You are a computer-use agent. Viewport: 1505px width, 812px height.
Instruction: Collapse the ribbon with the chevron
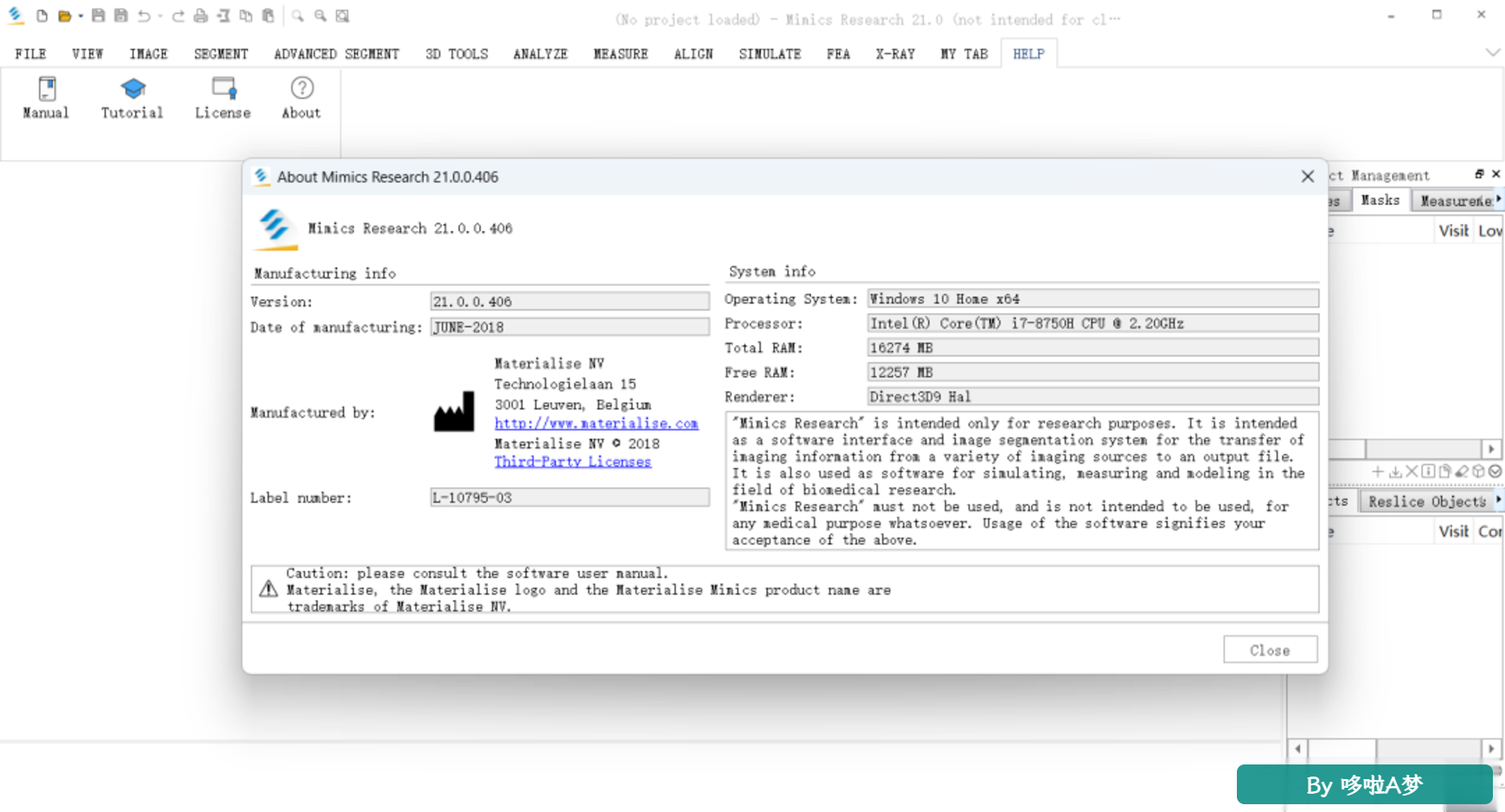pos(1492,53)
